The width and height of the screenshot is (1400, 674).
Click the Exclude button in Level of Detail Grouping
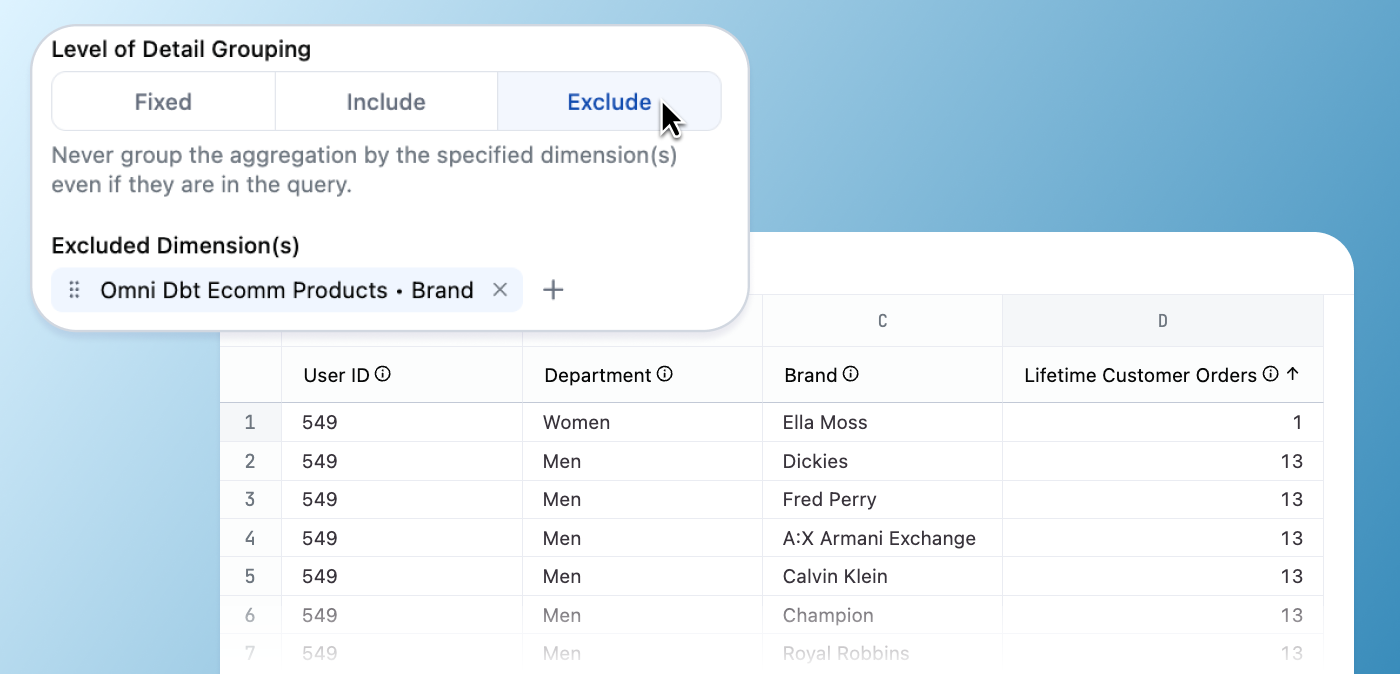[609, 101]
